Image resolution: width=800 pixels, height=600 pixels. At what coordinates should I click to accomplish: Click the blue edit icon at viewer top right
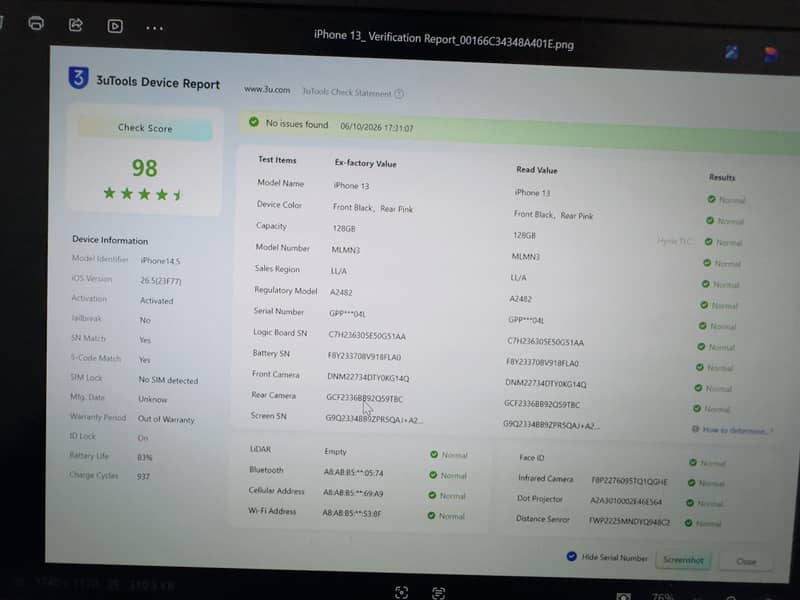pos(732,53)
